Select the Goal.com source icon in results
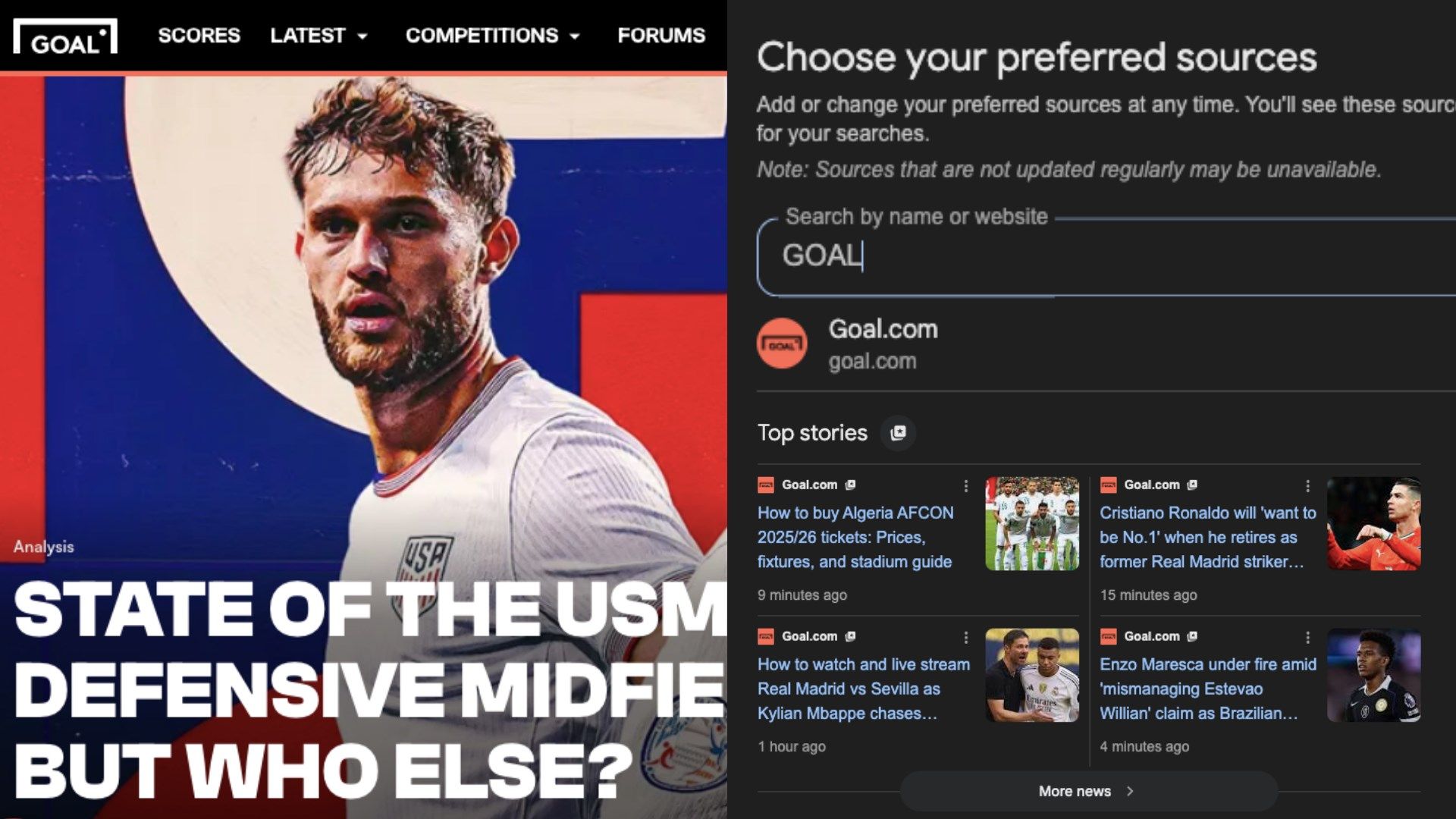 point(782,345)
